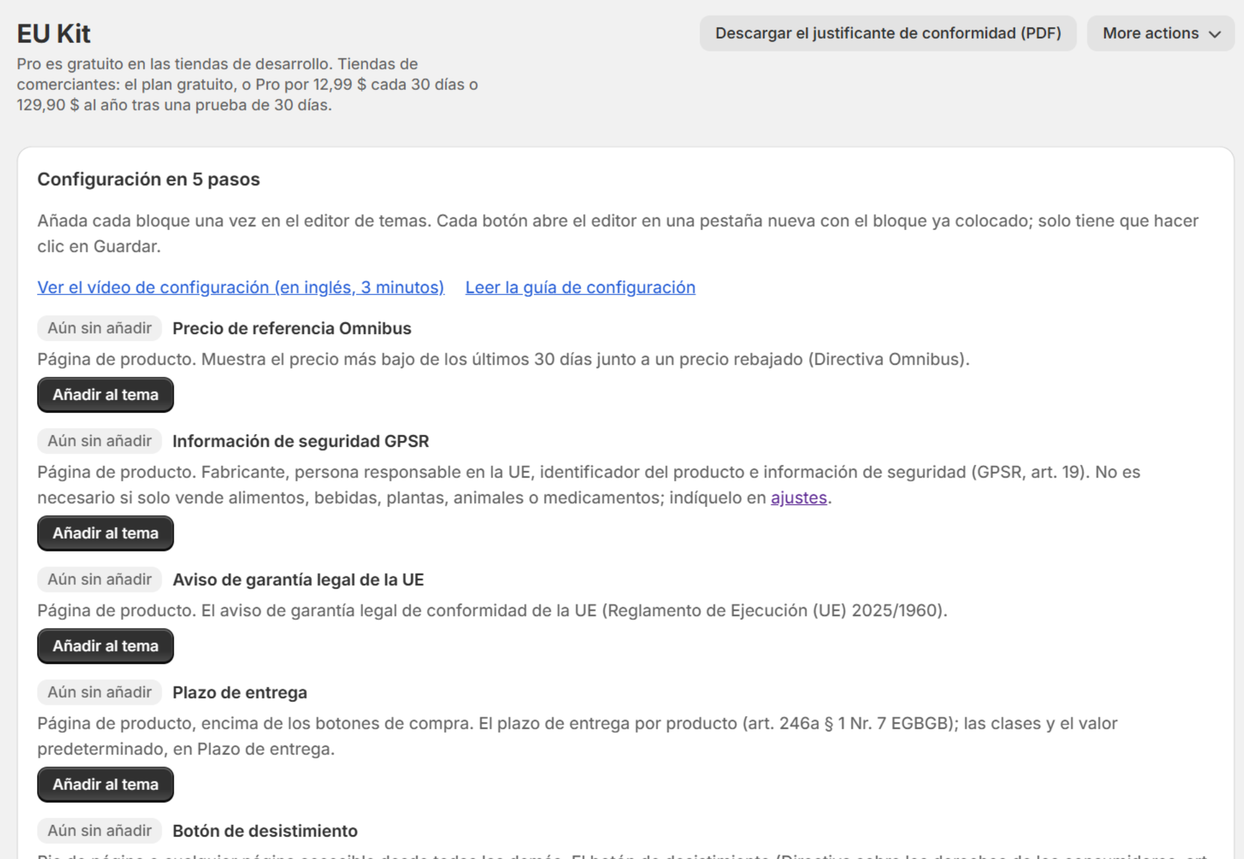Viewport: 1244px width, 859px height.
Task: Open the More actions dropdown
Action: [1161, 33]
